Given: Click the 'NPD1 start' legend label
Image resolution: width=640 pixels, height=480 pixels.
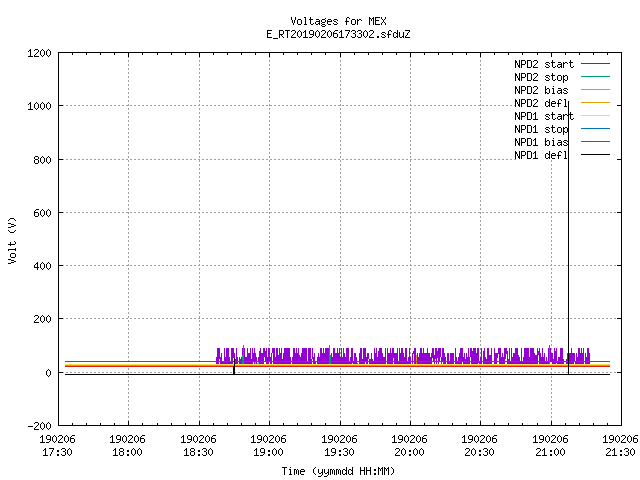Looking at the screenshot, I should [x=544, y=116].
